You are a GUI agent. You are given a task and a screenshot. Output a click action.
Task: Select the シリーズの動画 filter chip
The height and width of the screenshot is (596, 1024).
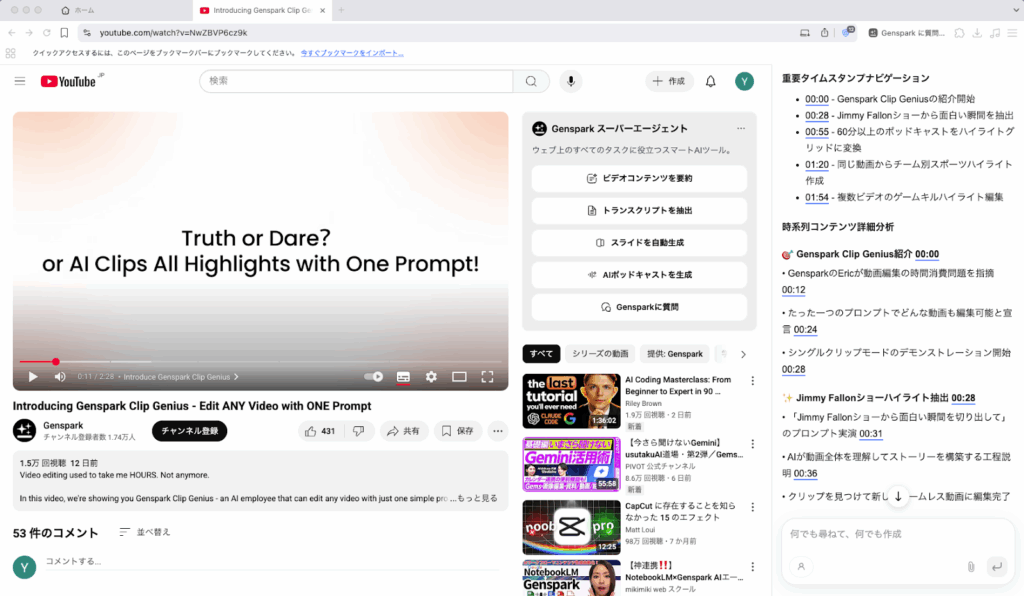pos(600,353)
